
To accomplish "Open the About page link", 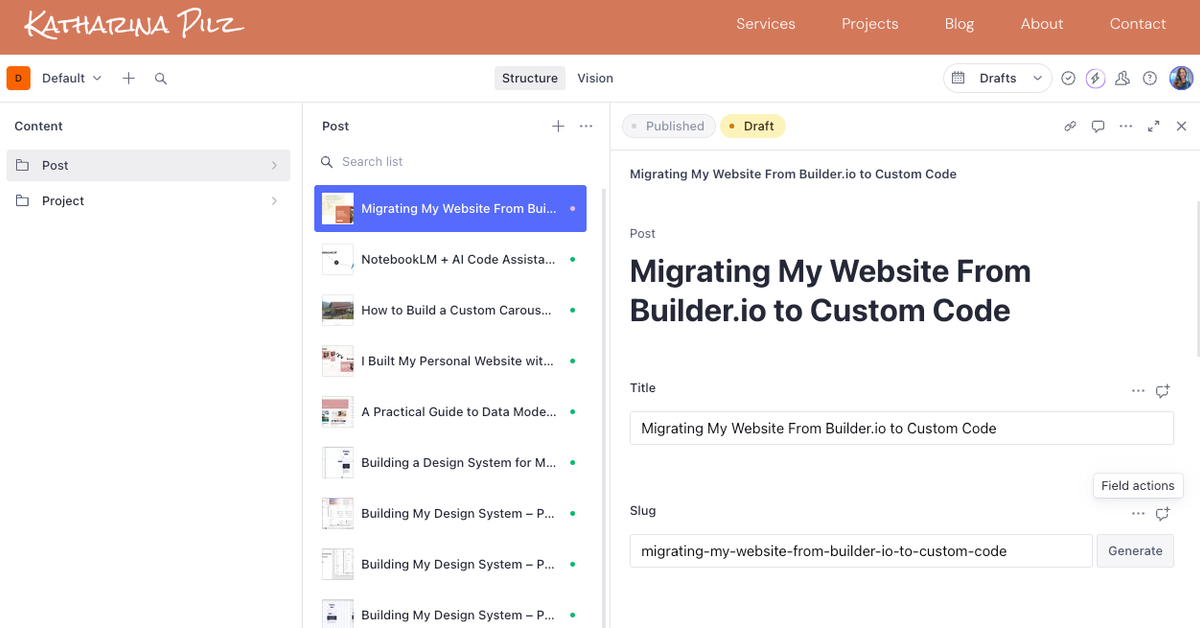I will tap(1042, 24).
